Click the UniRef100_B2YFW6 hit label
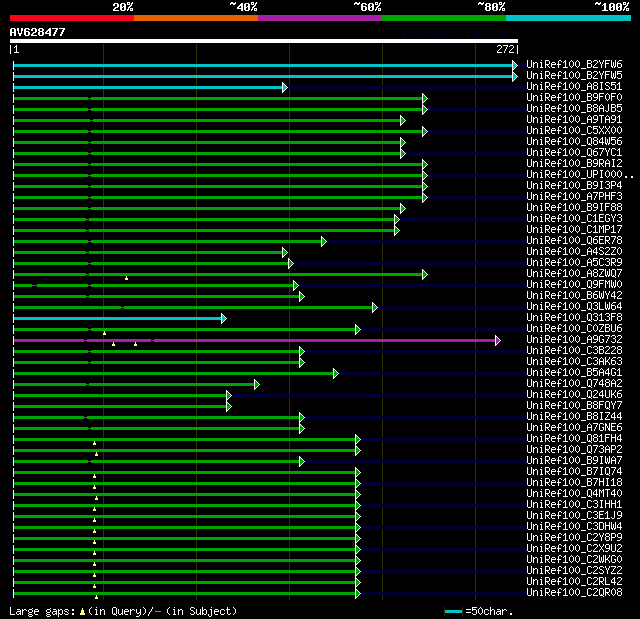This screenshot has height=619, width=640. (x=574, y=64)
